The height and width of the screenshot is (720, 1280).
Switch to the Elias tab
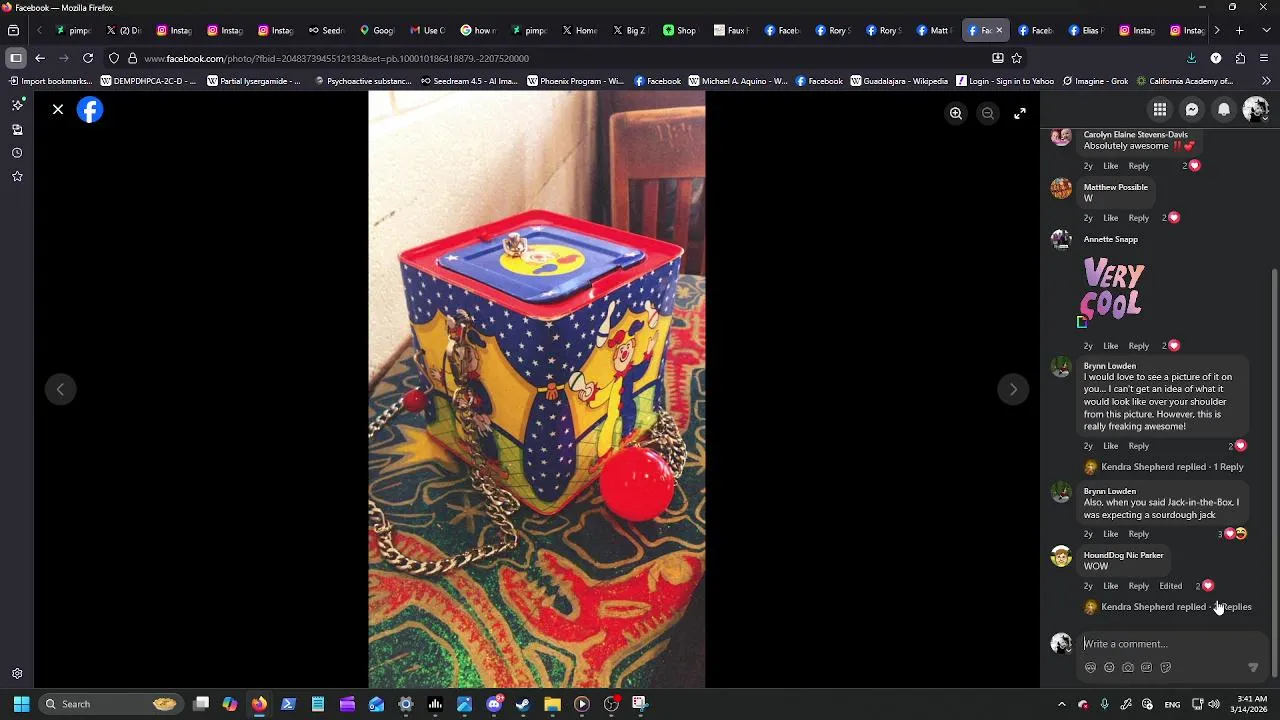pyautogui.click(x=1085, y=30)
